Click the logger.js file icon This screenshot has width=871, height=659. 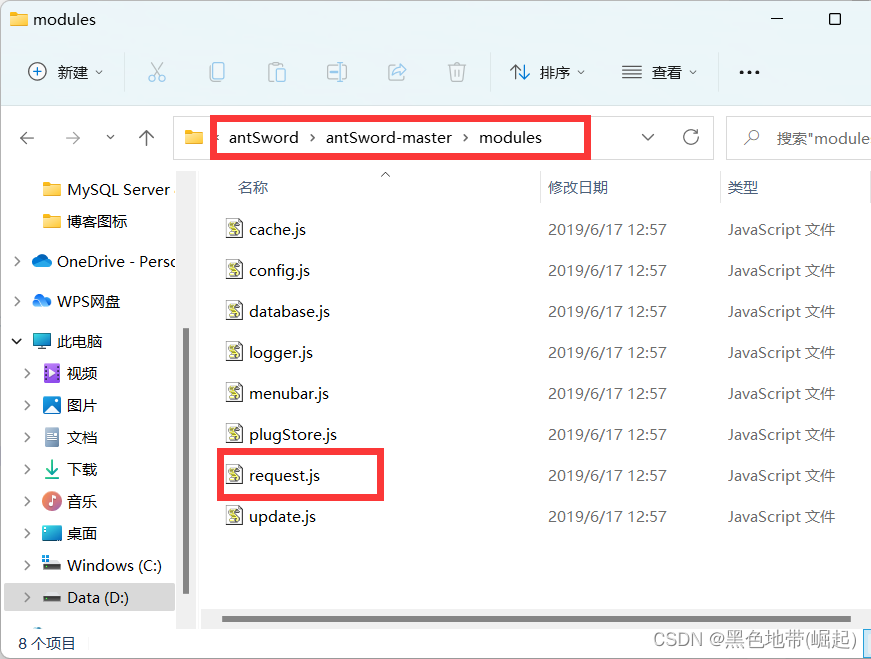point(234,352)
